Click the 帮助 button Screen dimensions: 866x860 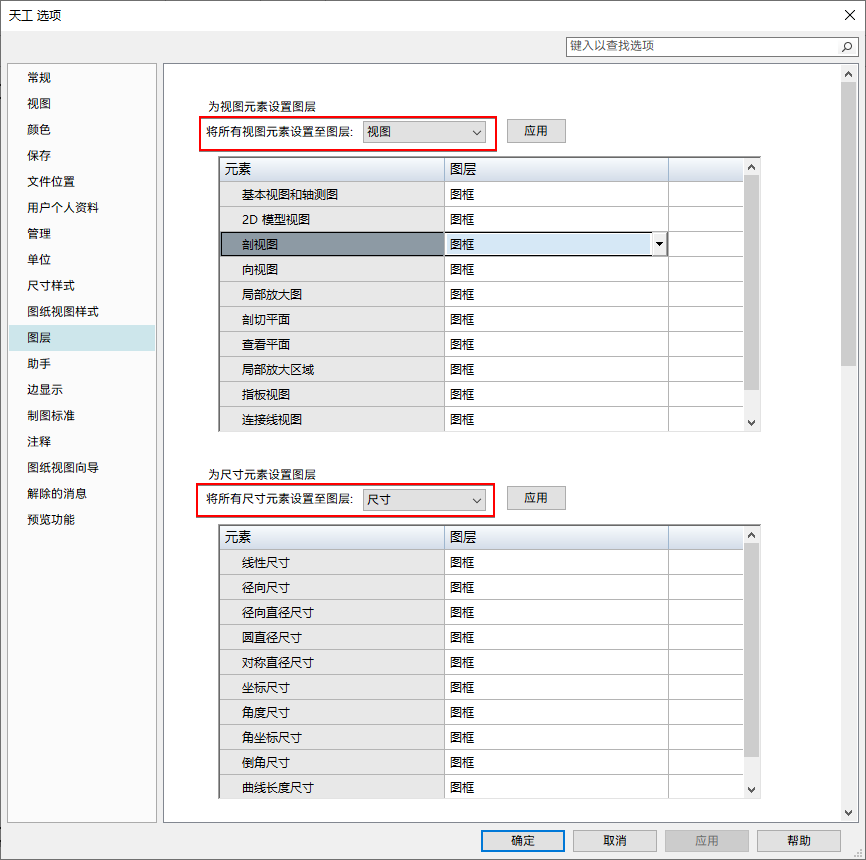point(798,841)
